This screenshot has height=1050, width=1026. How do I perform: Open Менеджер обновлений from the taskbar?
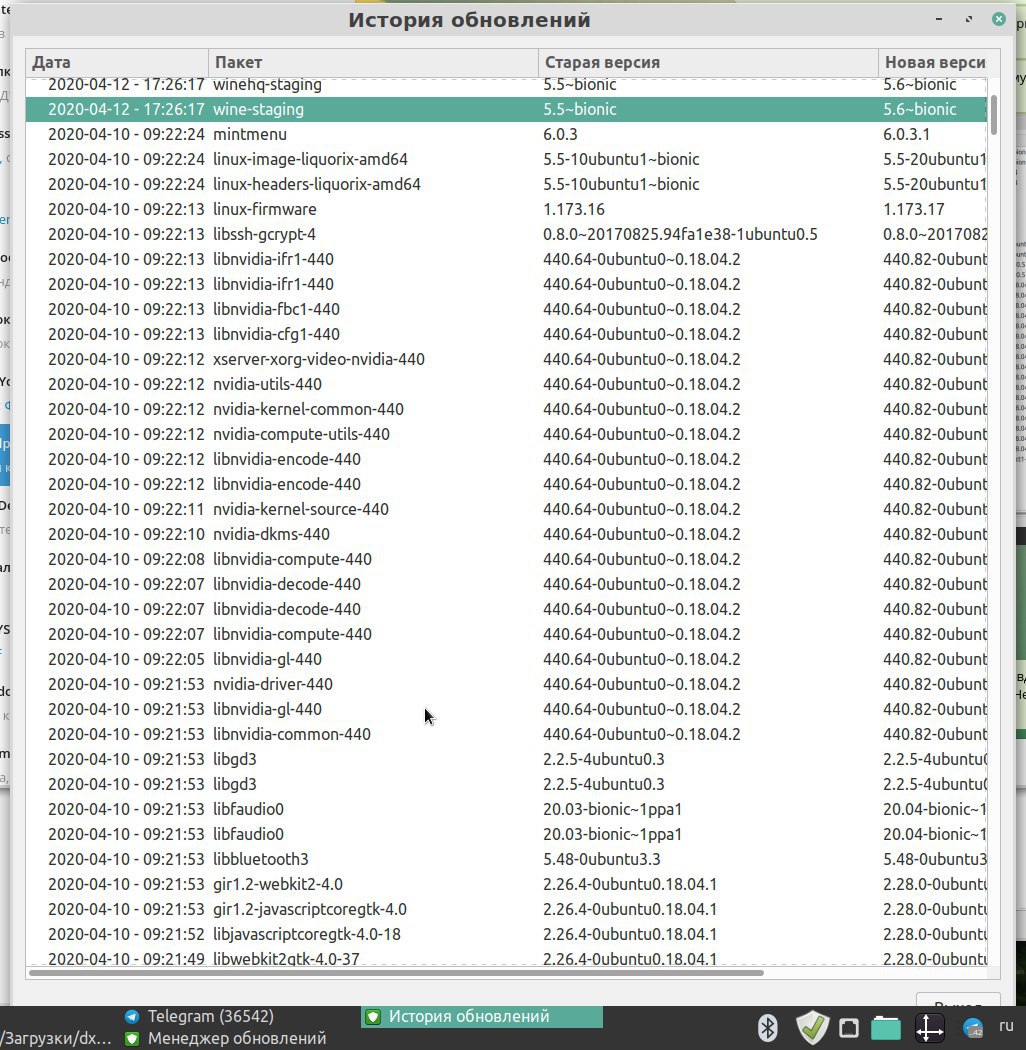(226, 1039)
